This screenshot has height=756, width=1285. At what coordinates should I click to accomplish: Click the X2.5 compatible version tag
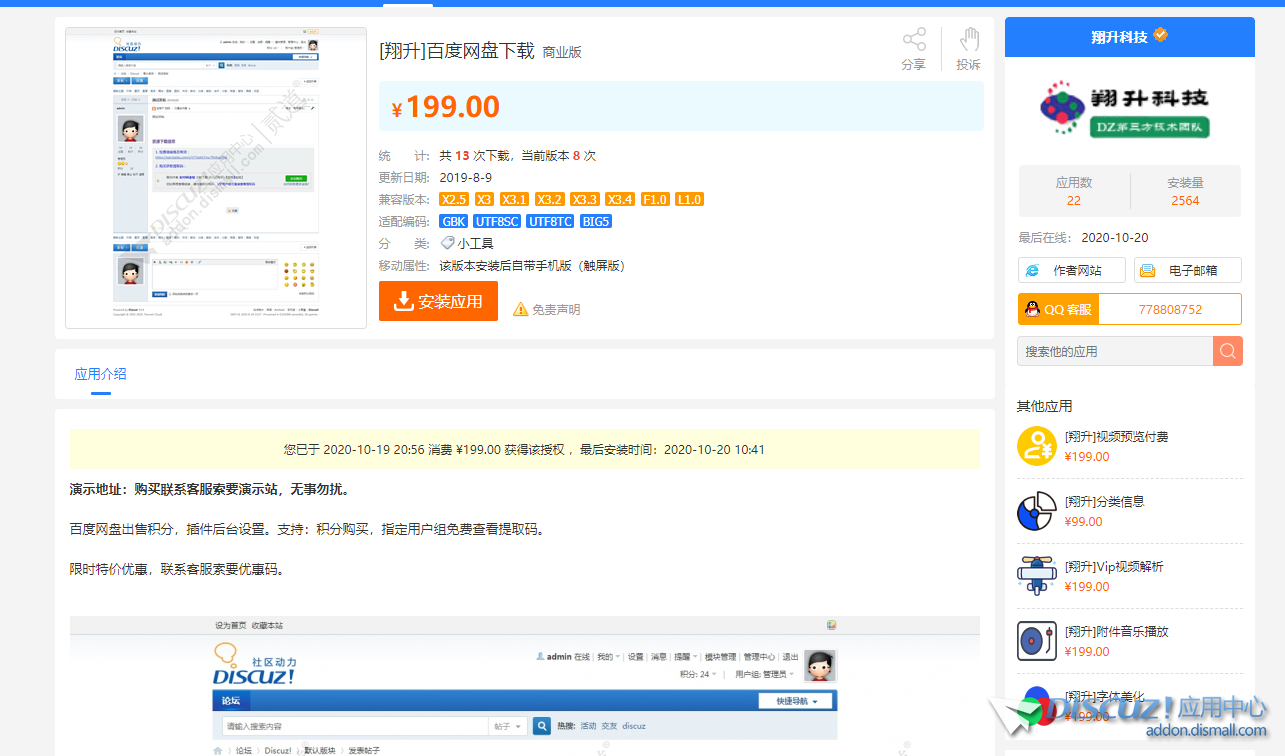pos(454,199)
